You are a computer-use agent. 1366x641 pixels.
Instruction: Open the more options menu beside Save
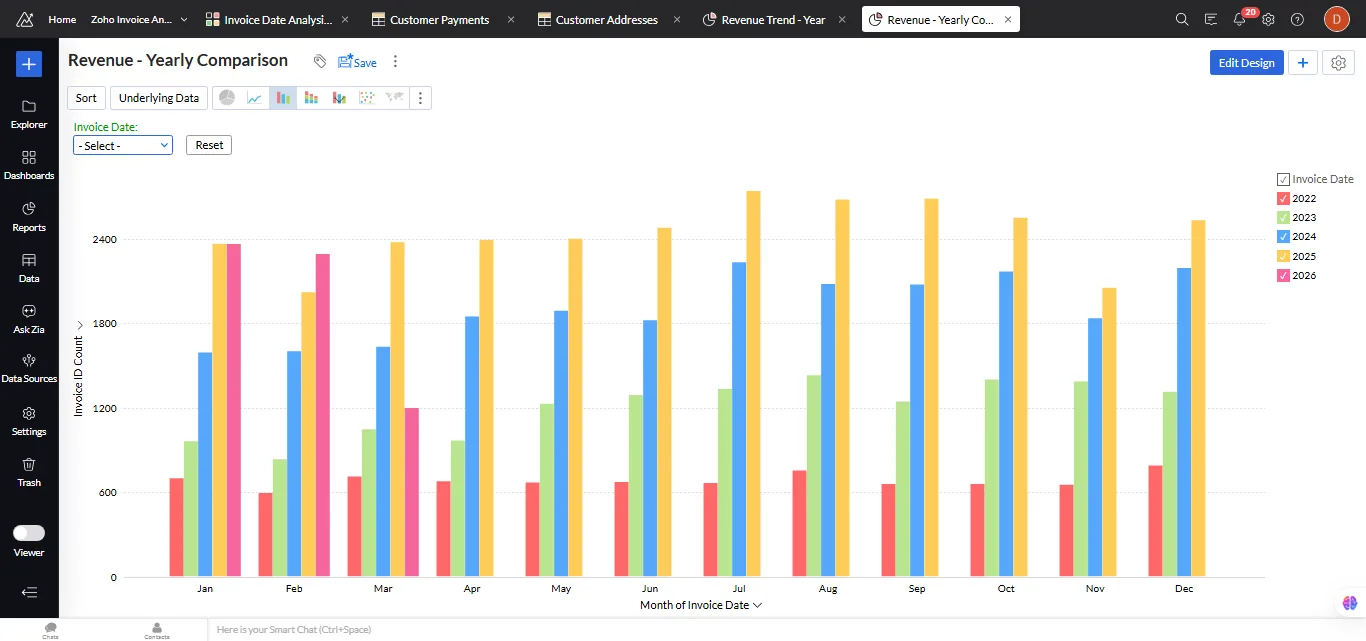pyautogui.click(x=395, y=62)
